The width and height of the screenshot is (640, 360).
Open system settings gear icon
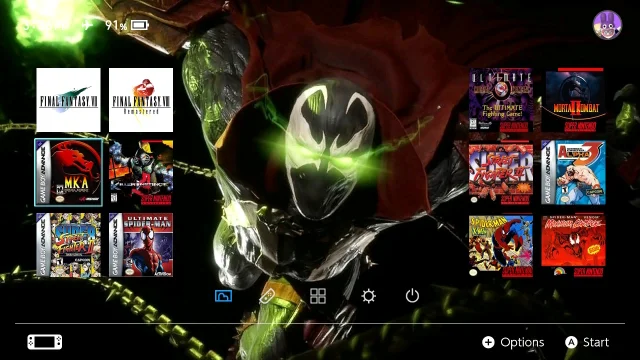368,296
